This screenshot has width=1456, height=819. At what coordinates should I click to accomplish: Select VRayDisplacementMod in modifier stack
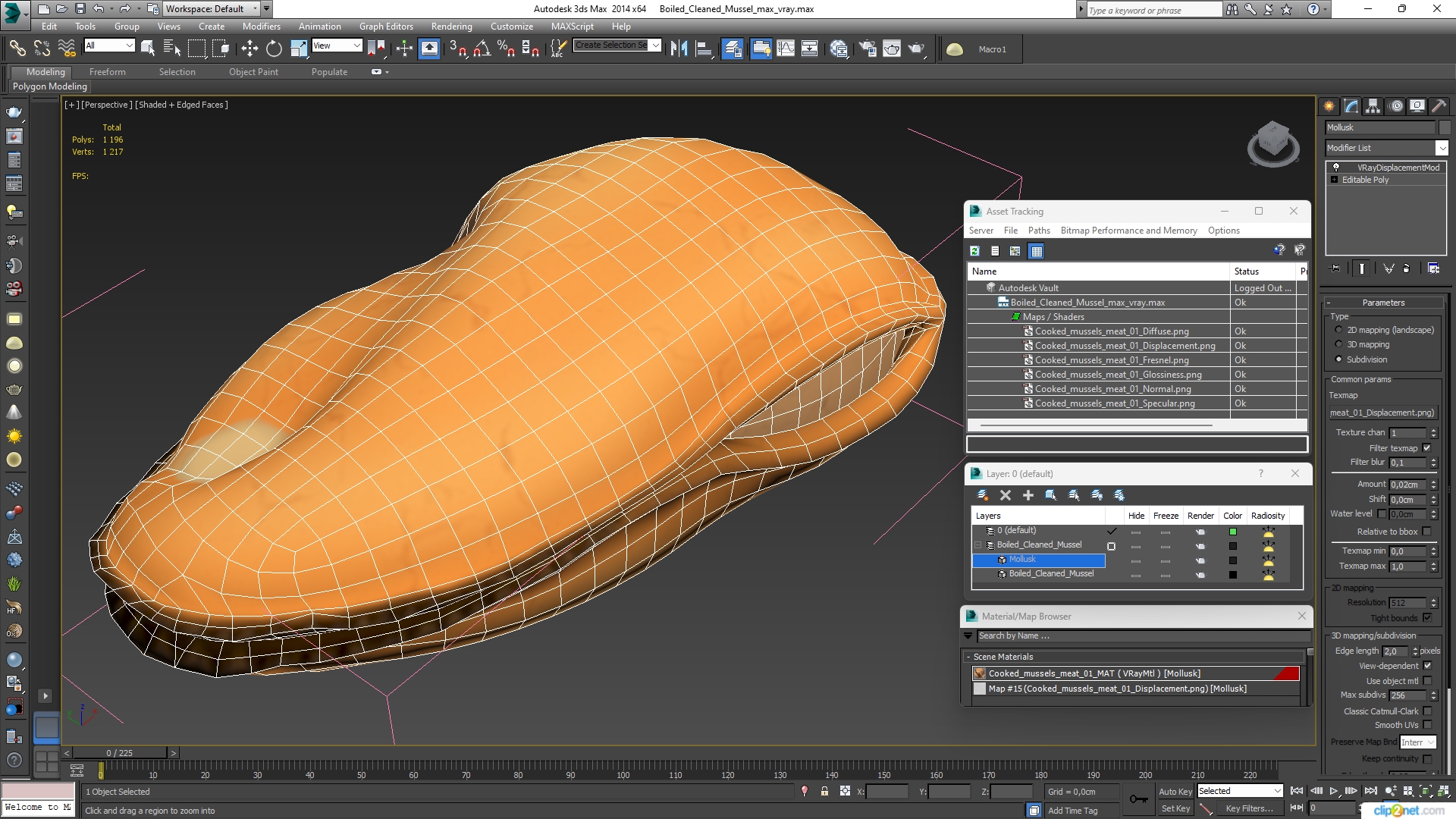point(1387,168)
